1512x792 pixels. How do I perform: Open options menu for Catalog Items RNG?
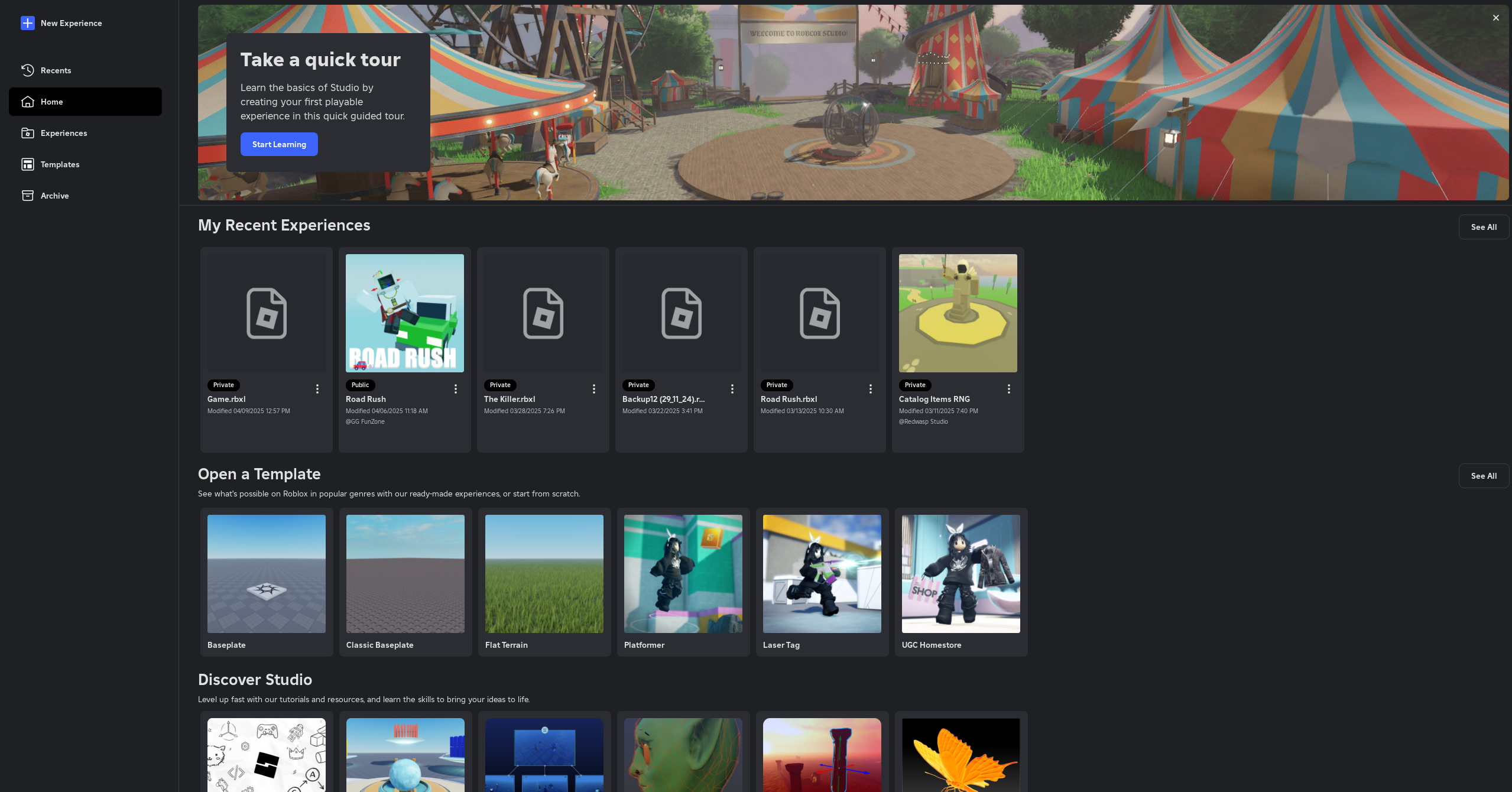click(x=1008, y=388)
